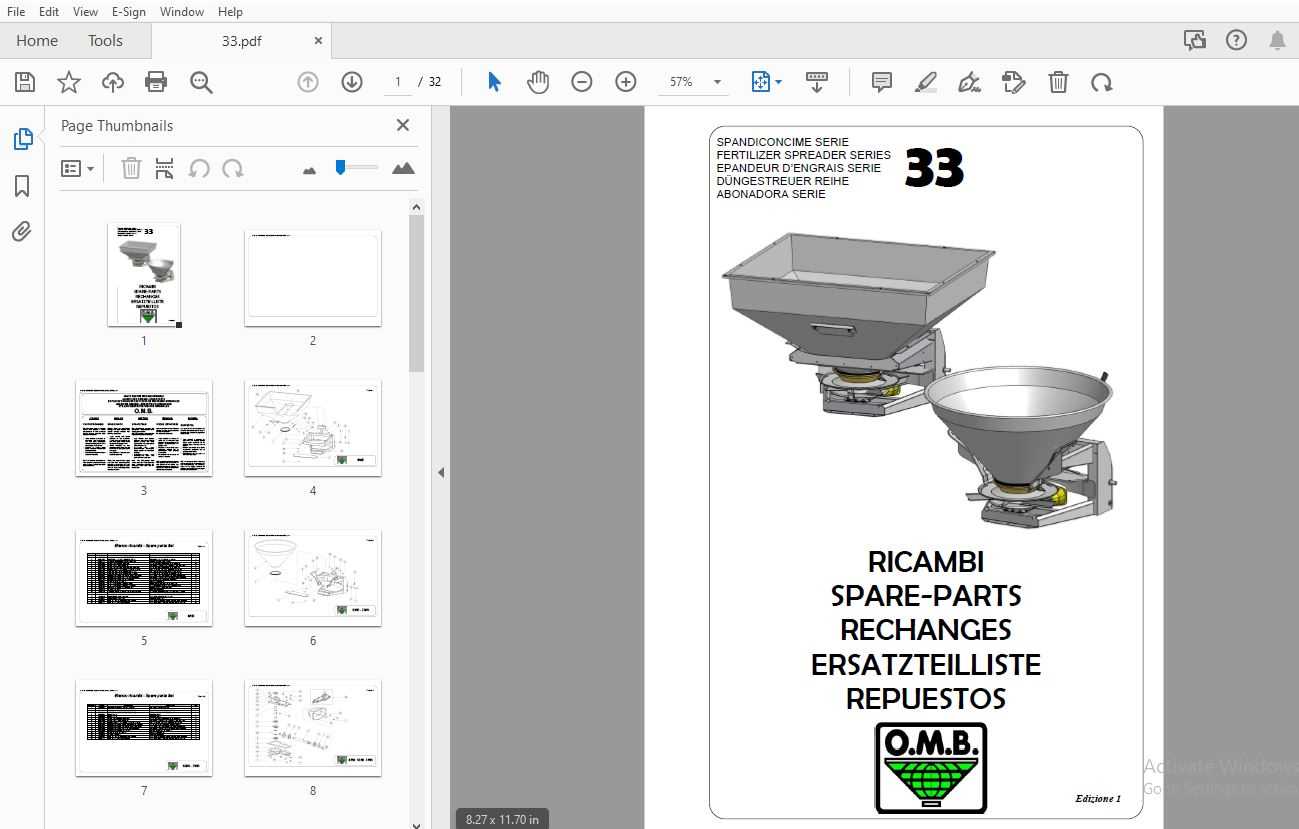This screenshot has width=1299, height=829.
Task: Switch to the Tools tab
Action: coord(105,41)
